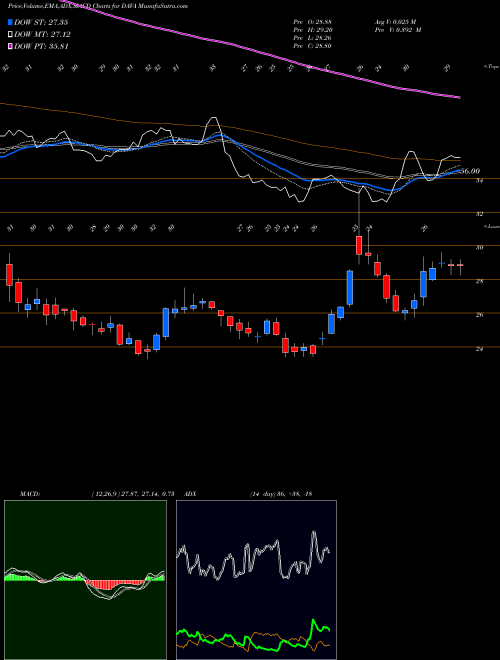Click the ADX (14 day) parameter values
Viewport: 500px width, 660px height.
(x=281, y=494)
